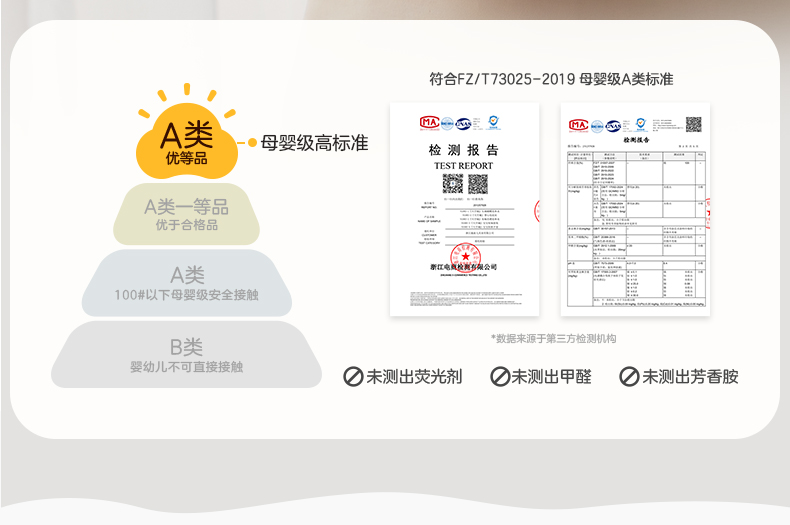Click the 未测出芳香胺 text
The height and width of the screenshot is (525, 790).
[690, 377]
